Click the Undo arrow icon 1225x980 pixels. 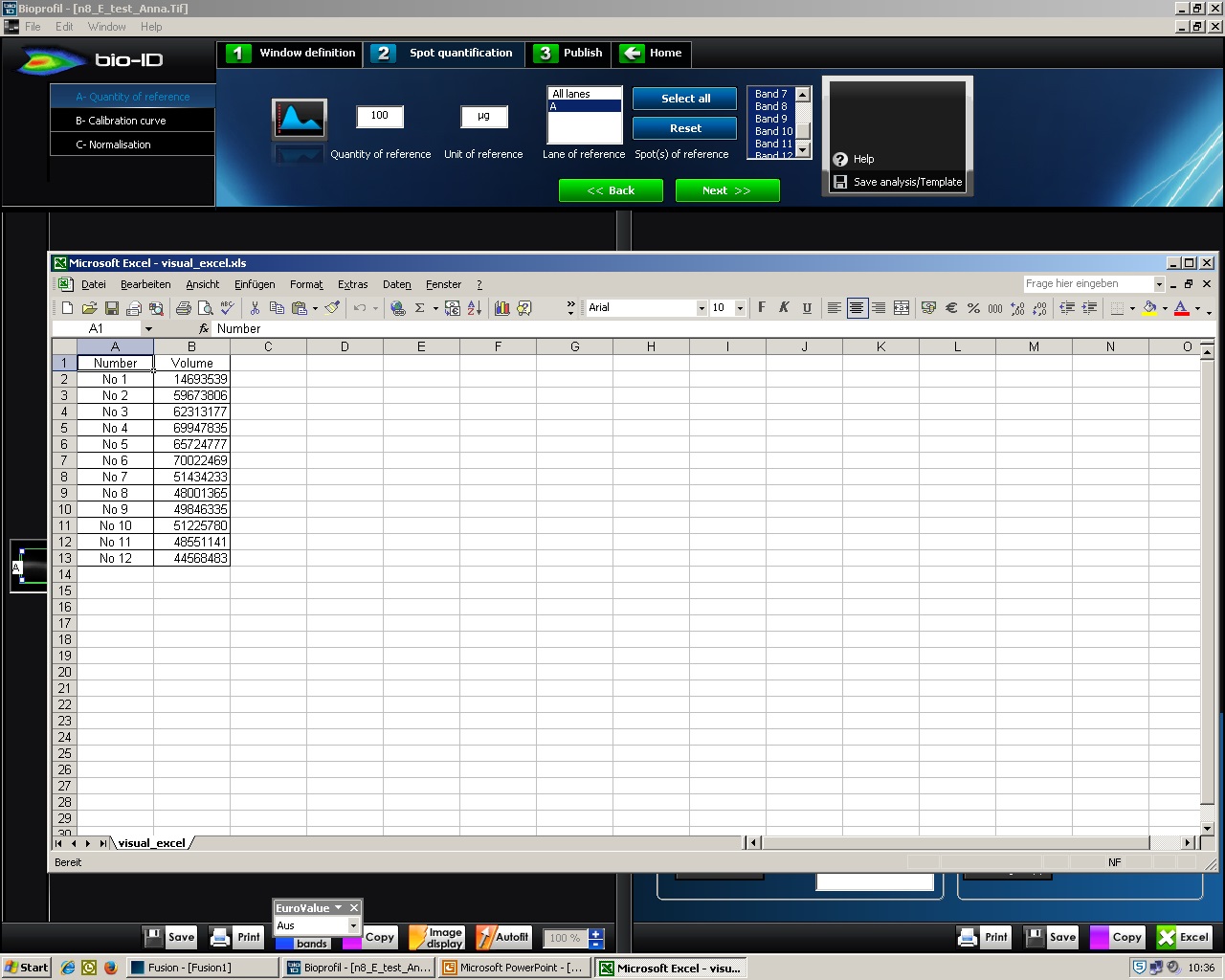[x=360, y=308]
